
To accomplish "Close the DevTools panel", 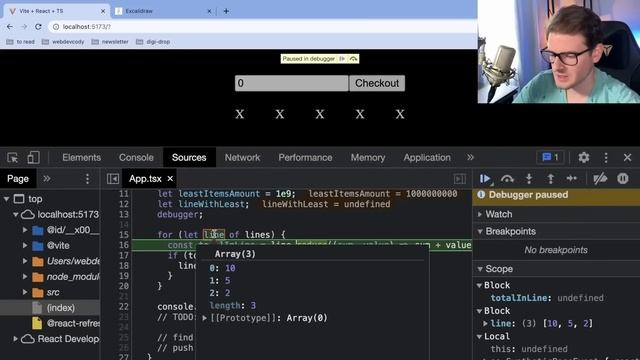I will tap(627, 158).
